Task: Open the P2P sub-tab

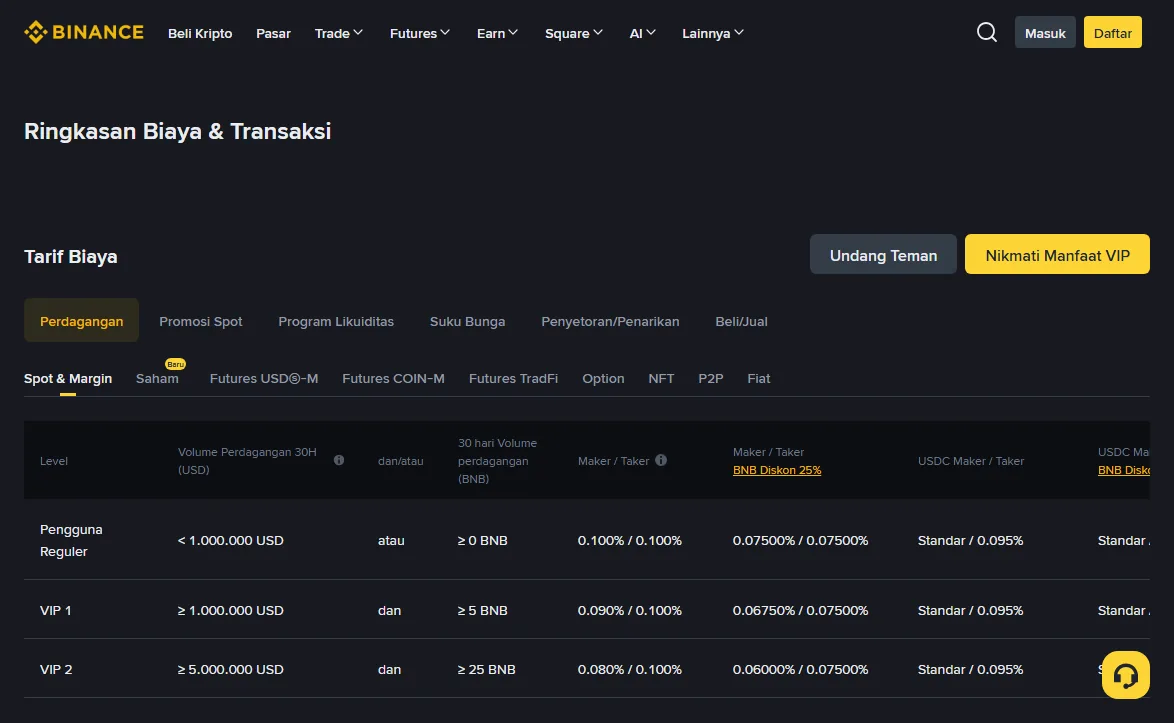Action: 711,379
